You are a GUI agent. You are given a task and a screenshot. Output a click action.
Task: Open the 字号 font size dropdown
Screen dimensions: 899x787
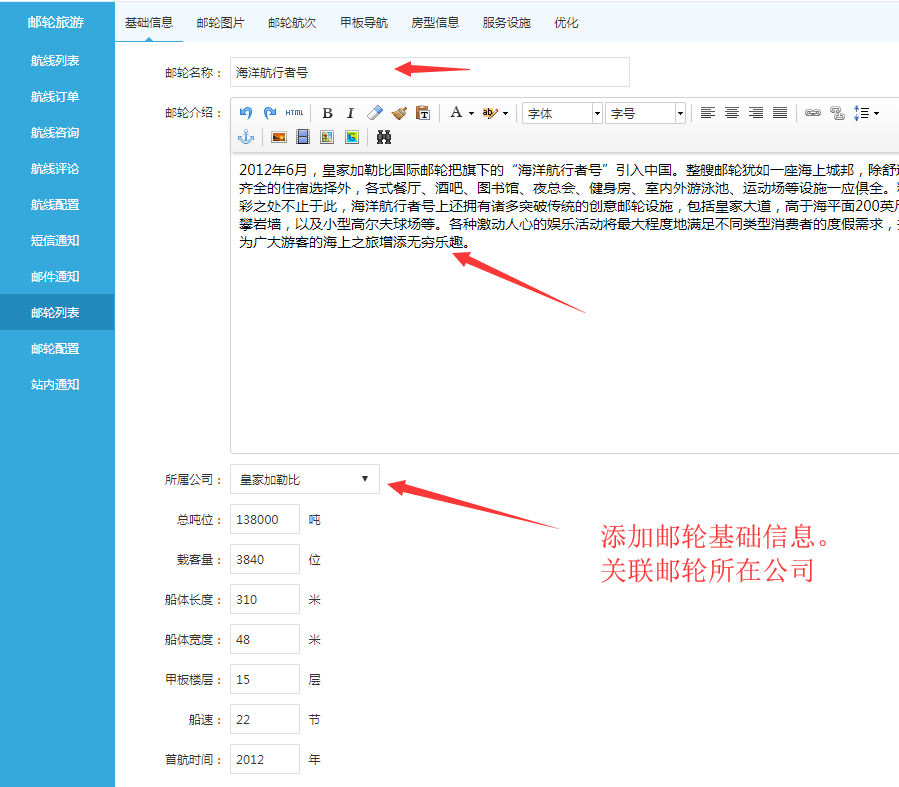[645, 113]
